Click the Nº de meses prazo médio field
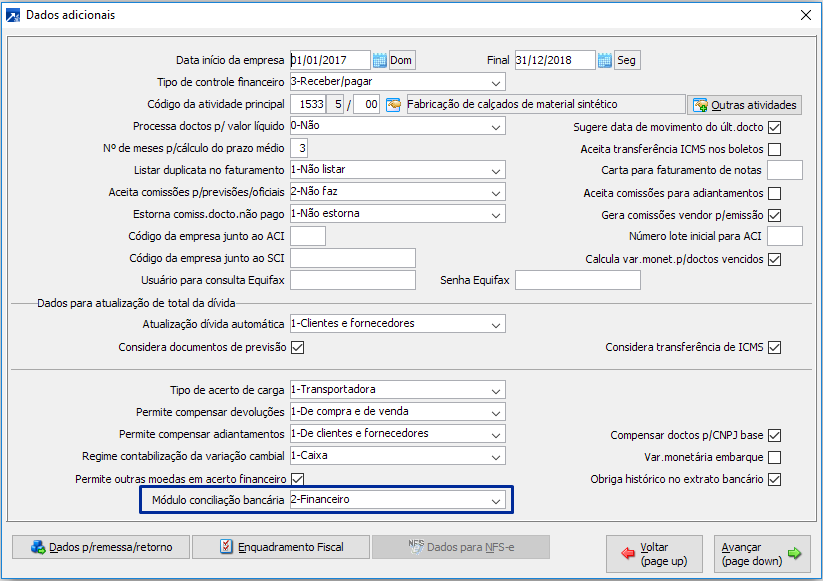 299,149
